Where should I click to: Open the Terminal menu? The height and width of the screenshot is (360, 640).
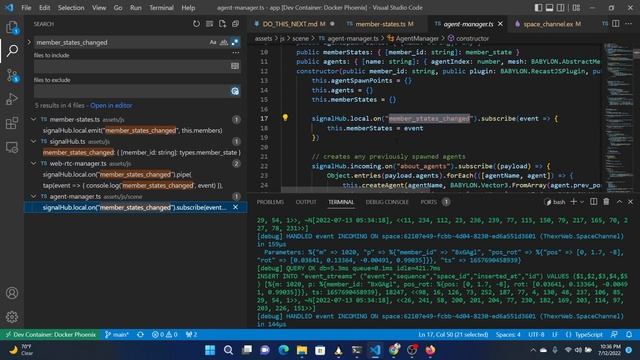click(x=161, y=8)
